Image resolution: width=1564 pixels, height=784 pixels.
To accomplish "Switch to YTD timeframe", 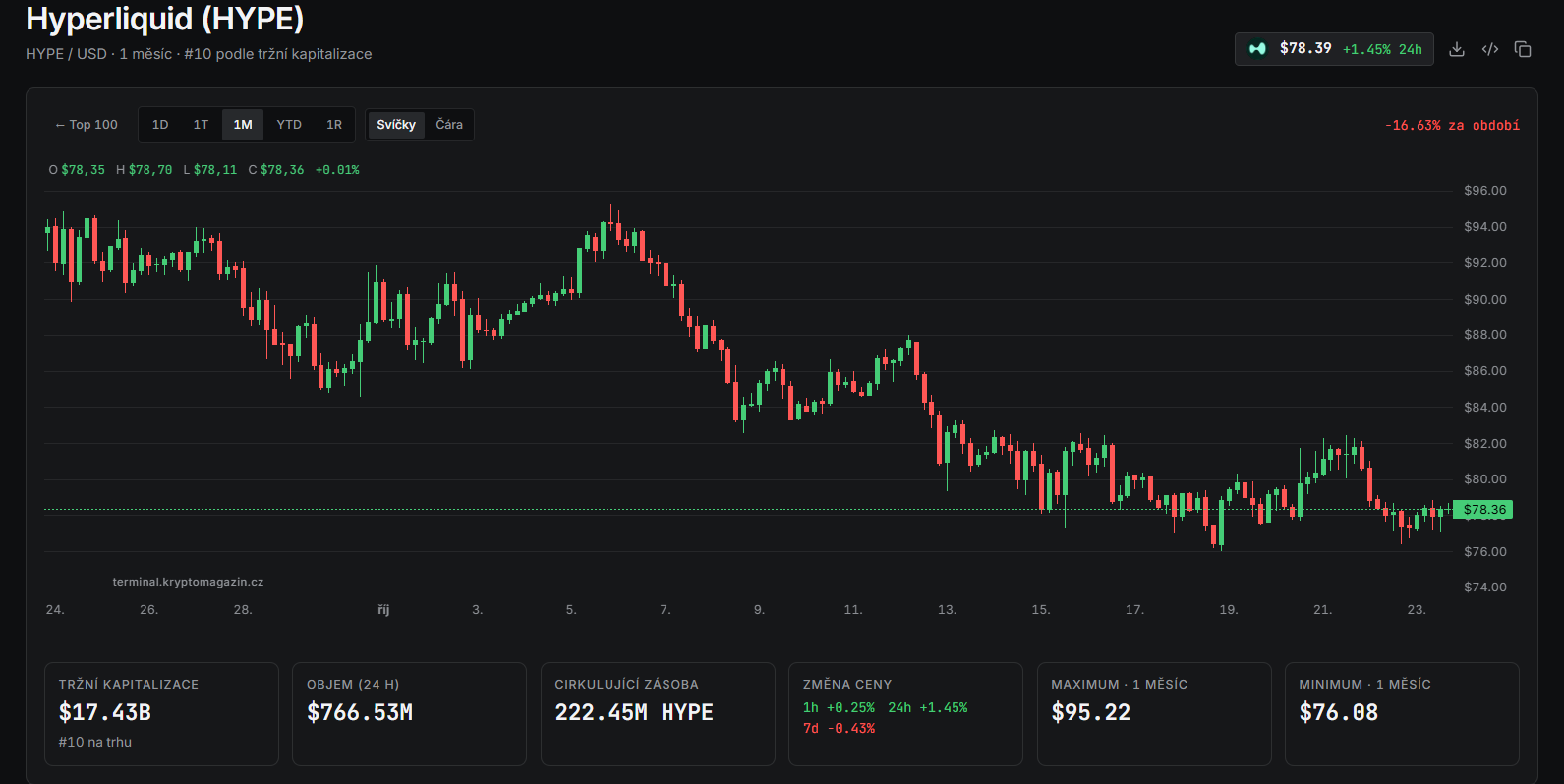I will point(289,125).
